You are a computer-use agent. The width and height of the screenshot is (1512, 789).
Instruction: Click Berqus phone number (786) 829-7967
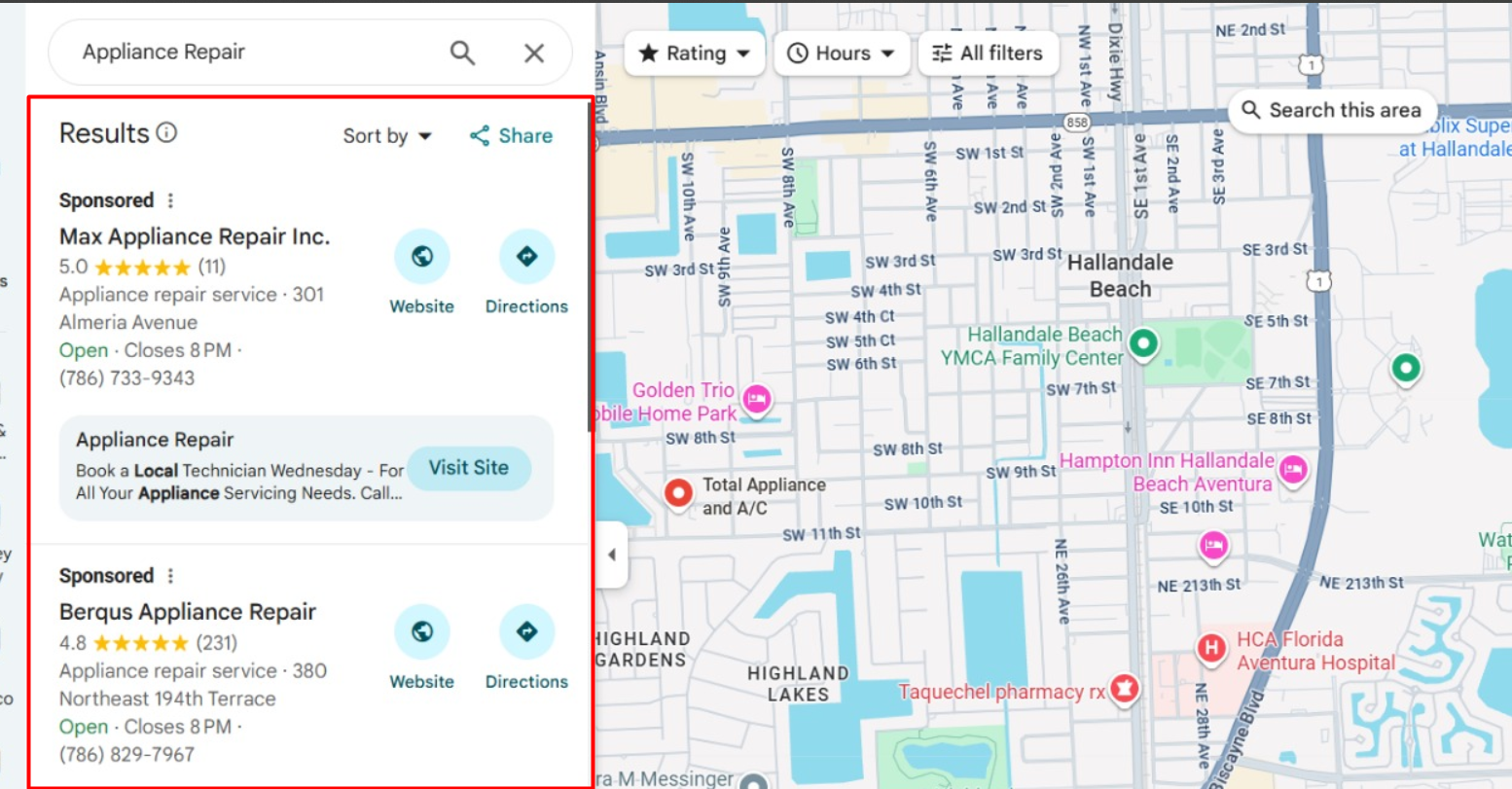coord(126,755)
